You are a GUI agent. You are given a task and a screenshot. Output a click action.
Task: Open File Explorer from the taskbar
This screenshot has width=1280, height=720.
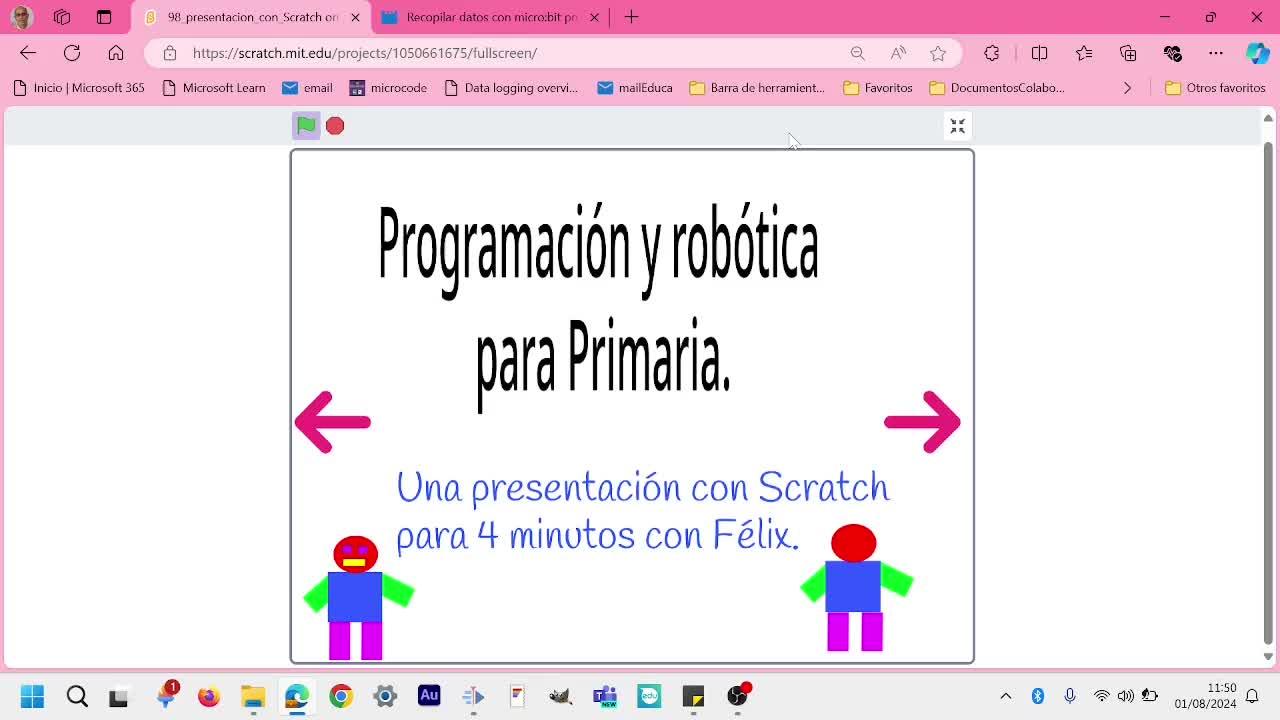253,696
